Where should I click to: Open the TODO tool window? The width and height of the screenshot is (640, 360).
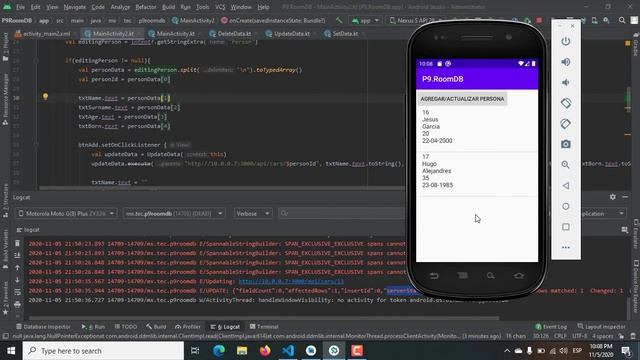coord(126,327)
